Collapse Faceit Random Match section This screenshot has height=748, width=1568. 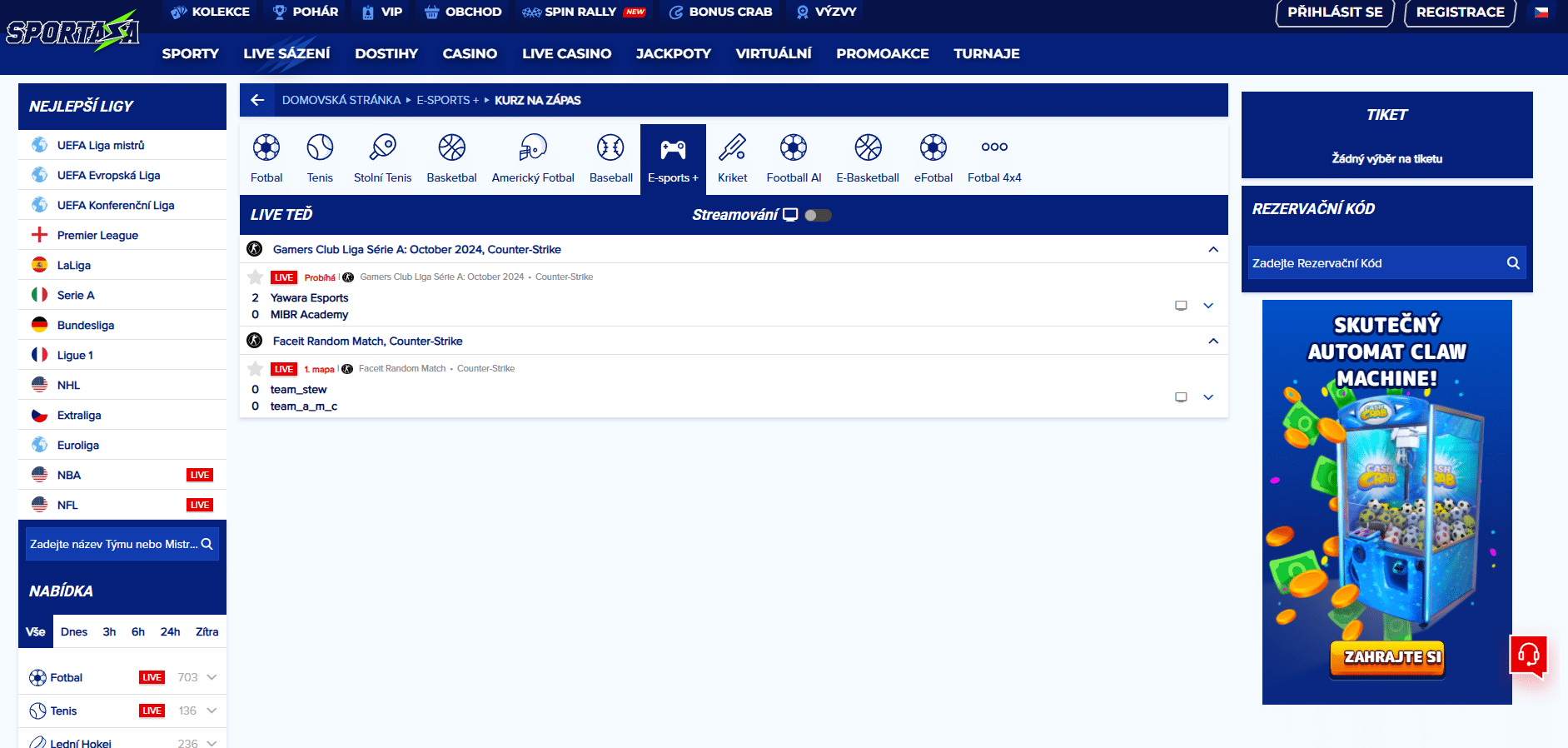1213,341
